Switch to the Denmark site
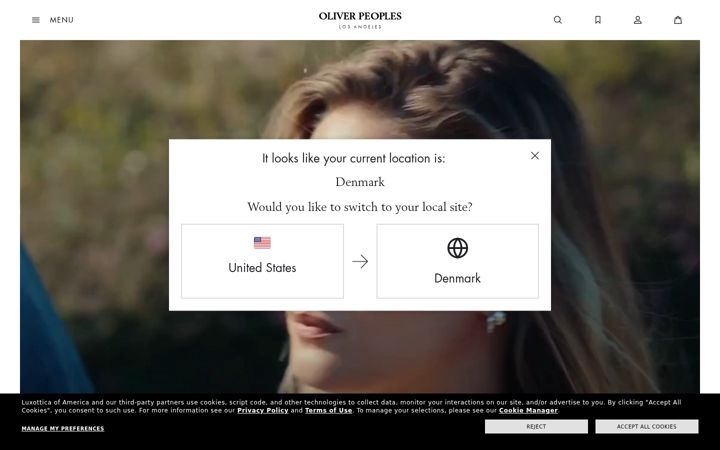This screenshot has width=720, height=450. click(x=457, y=261)
